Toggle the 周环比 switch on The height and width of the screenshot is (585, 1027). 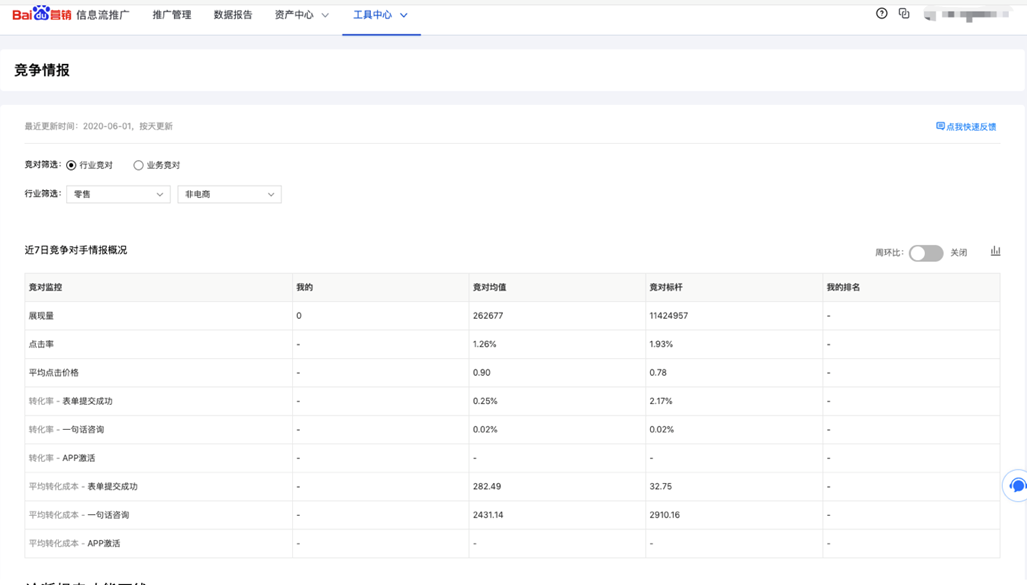[x=925, y=253]
